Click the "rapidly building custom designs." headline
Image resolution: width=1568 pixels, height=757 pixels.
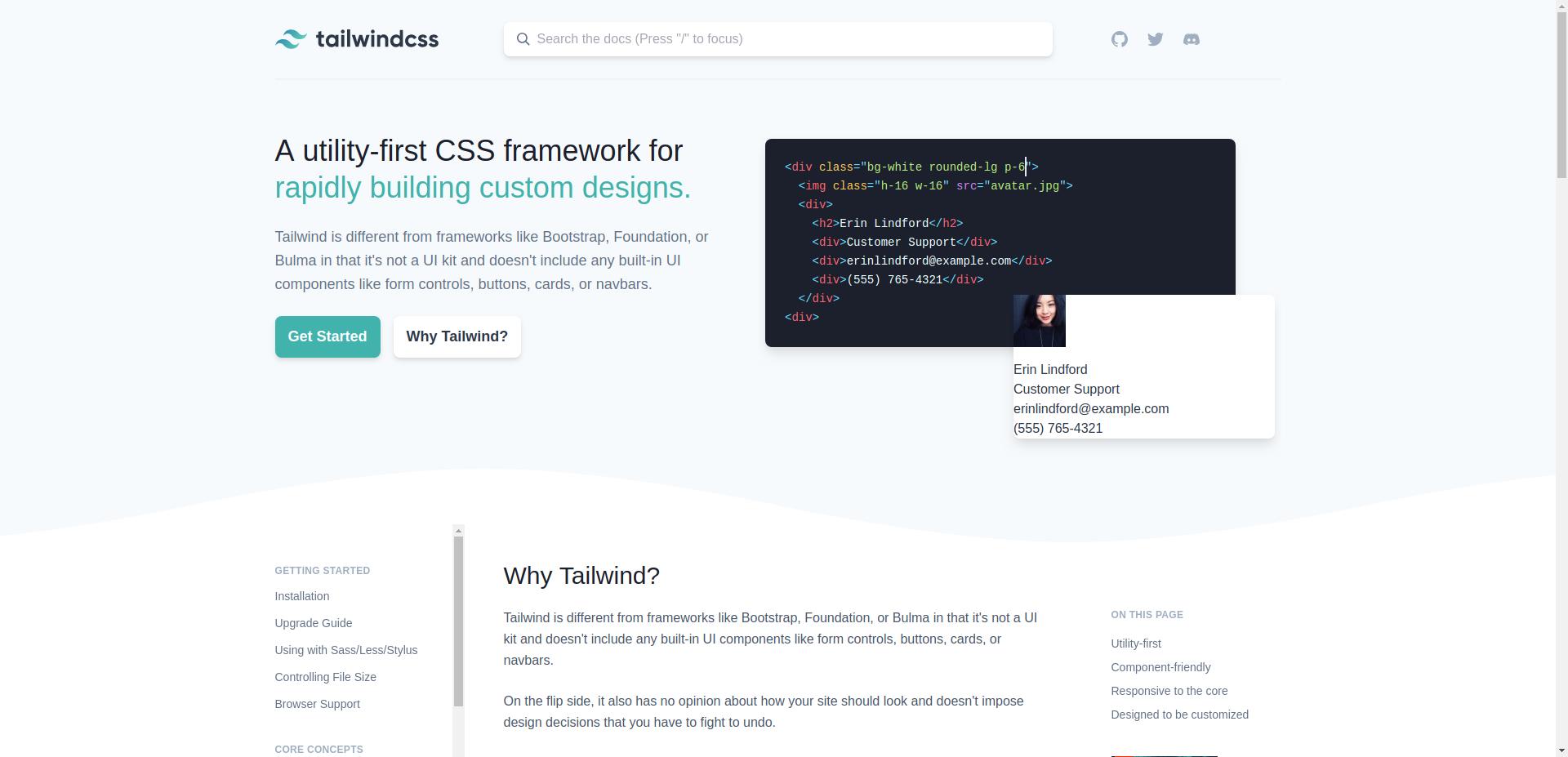coord(483,188)
